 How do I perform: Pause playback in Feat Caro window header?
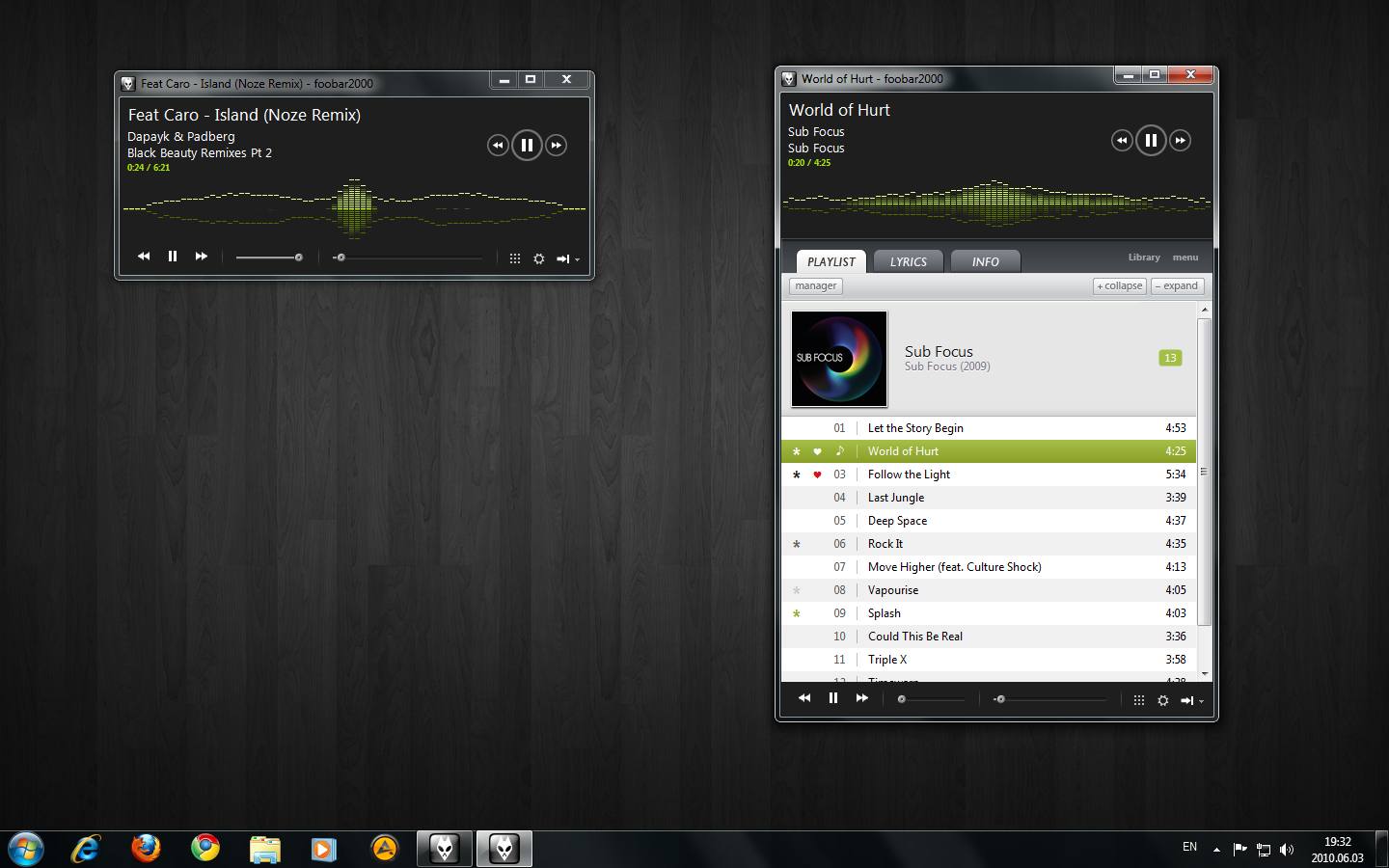point(527,146)
